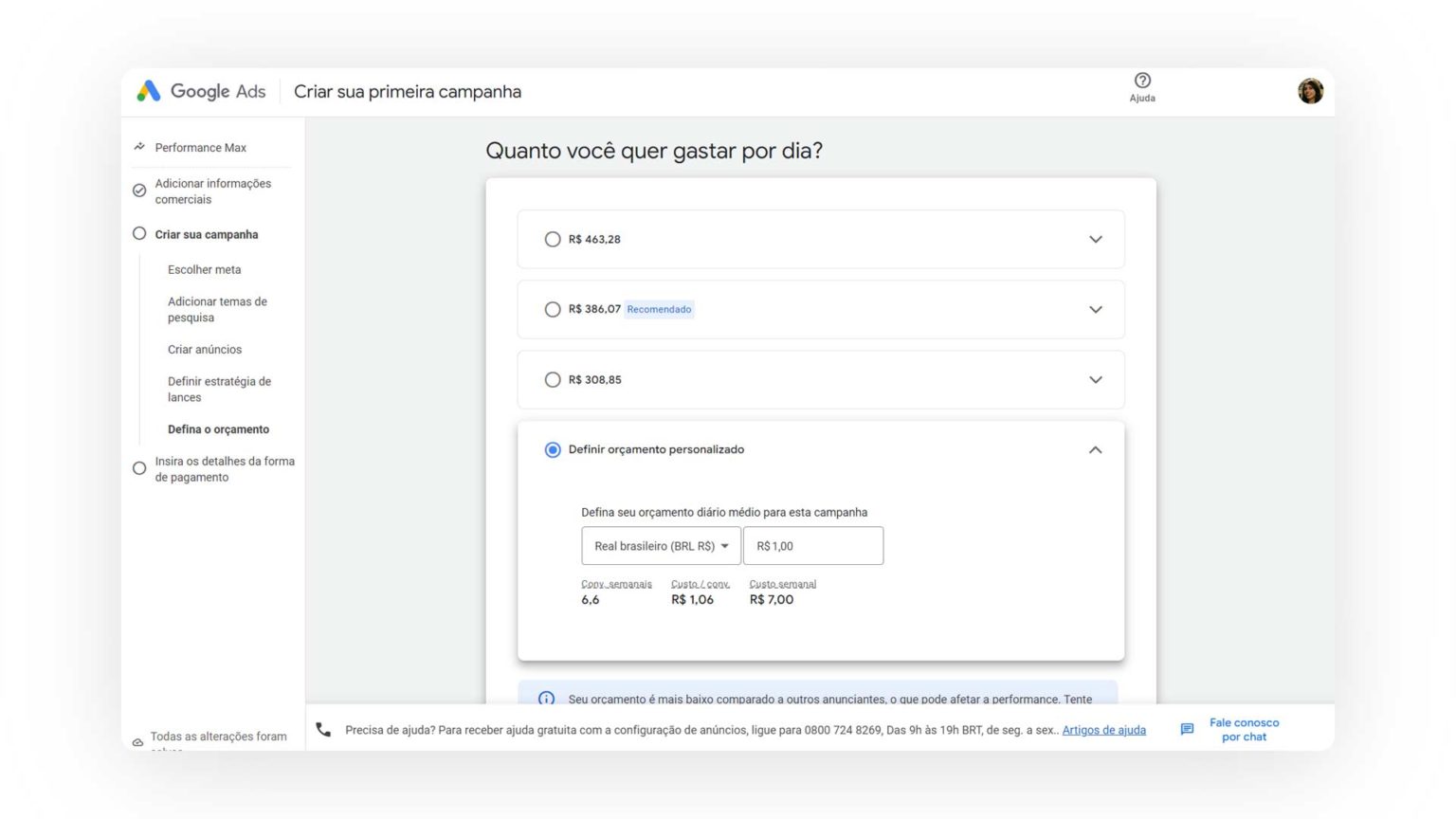Open the Artigos de ajuda link

(x=1103, y=730)
